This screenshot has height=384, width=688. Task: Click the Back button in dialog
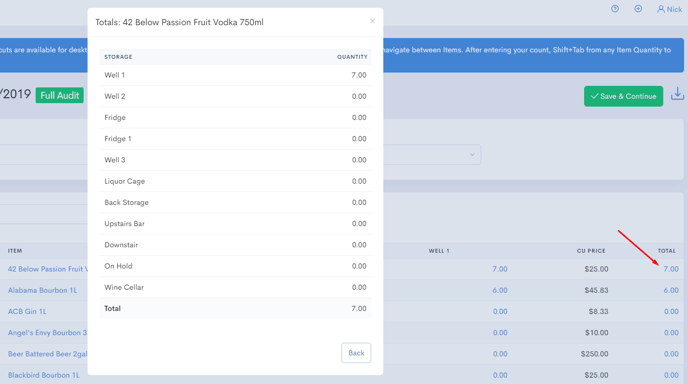click(356, 353)
